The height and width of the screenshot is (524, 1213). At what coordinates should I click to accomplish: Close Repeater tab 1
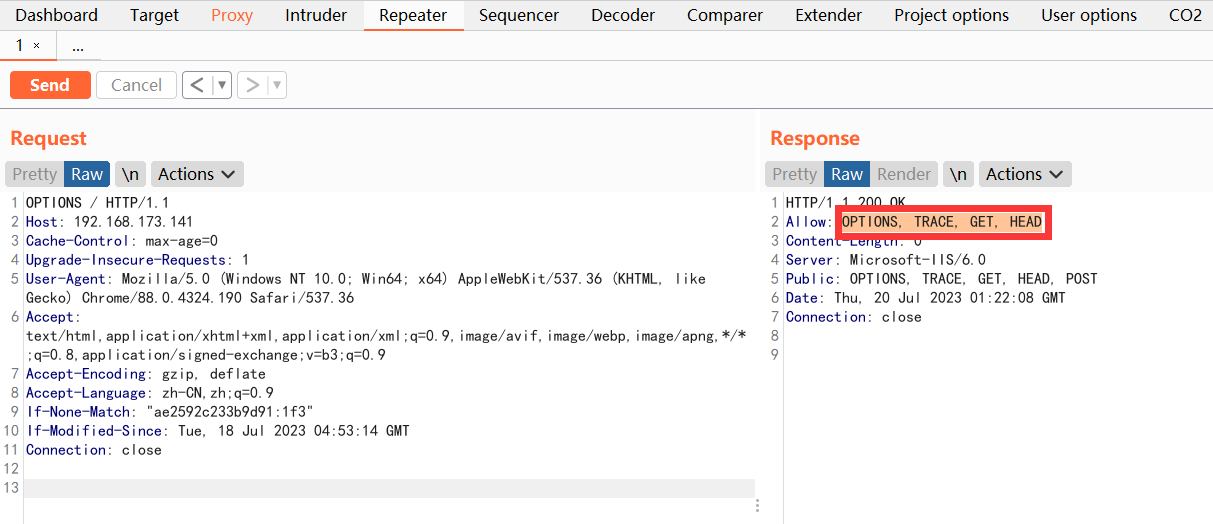click(37, 46)
